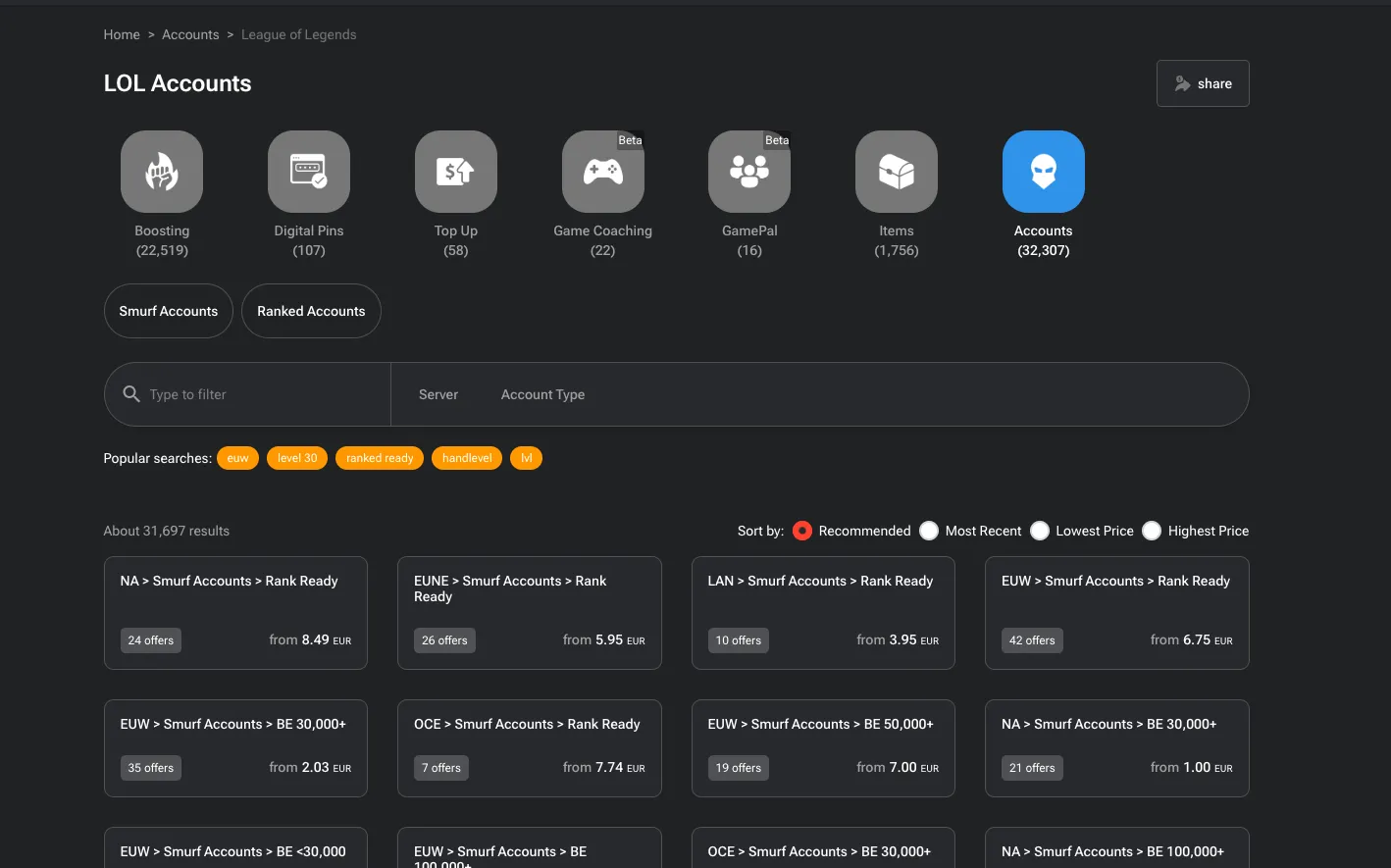Screen dimensions: 1391x868
Task: Focus the Type to filter field
Action: (x=248, y=394)
